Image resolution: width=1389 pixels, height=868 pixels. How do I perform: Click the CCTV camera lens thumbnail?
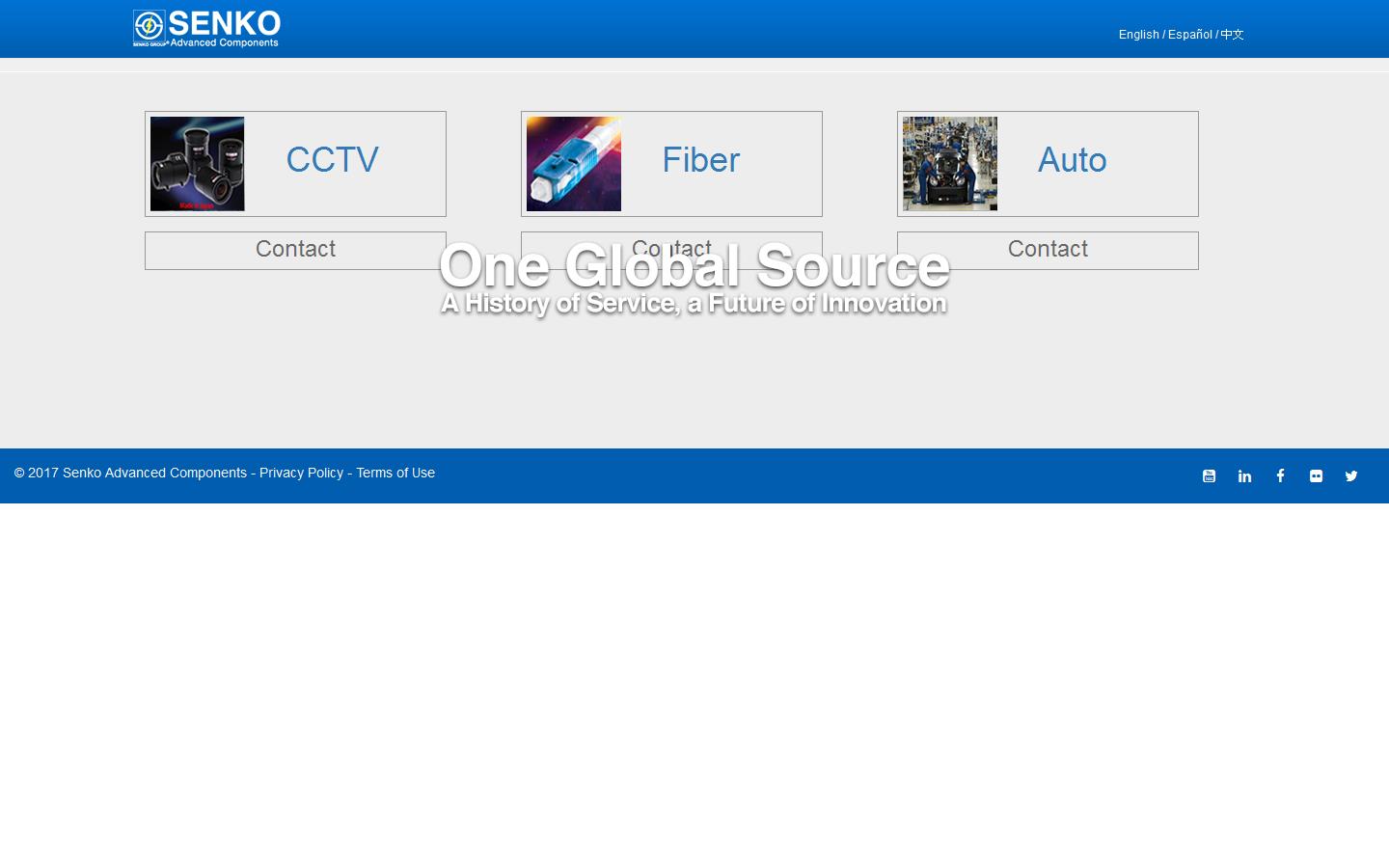(197, 163)
